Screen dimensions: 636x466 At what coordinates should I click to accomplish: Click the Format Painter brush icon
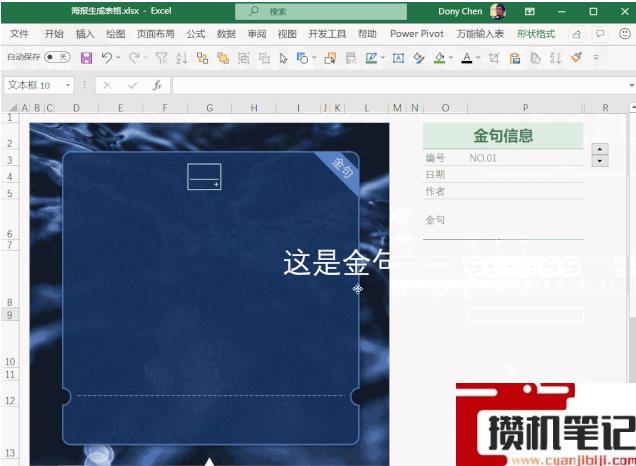(x=576, y=57)
